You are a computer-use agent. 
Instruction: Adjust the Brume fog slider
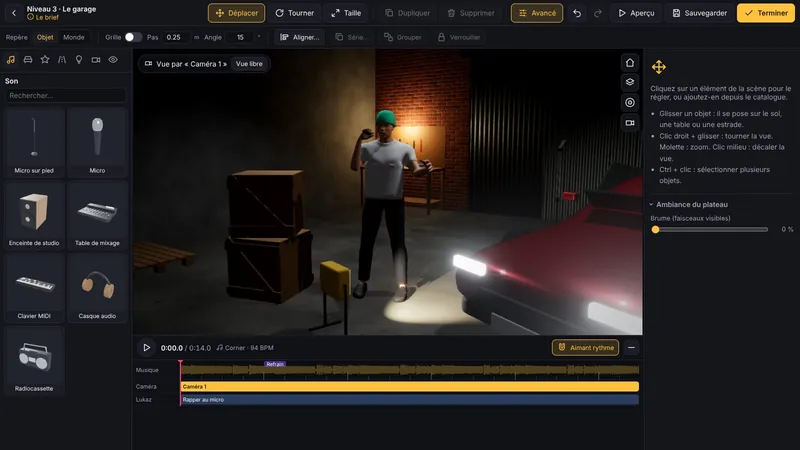[x=711, y=230]
